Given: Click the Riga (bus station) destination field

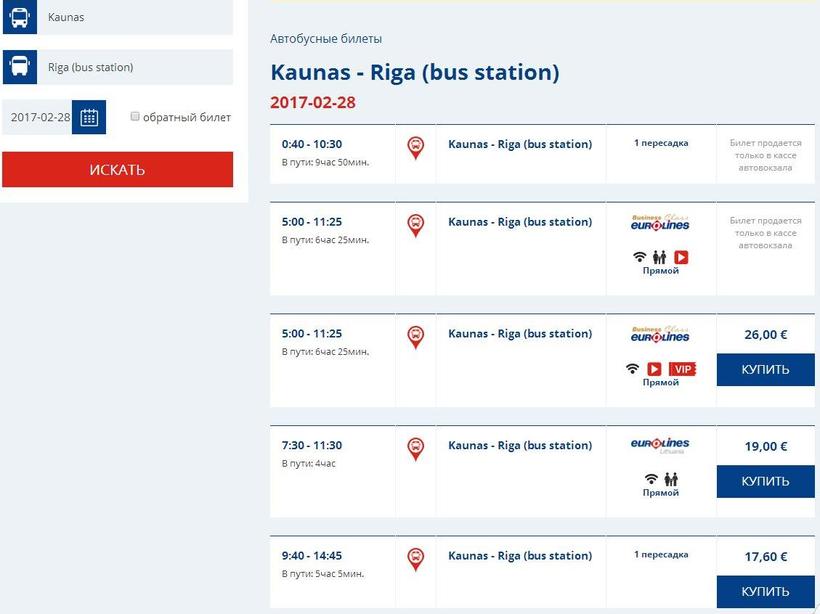Looking at the screenshot, I should [135, 67].
